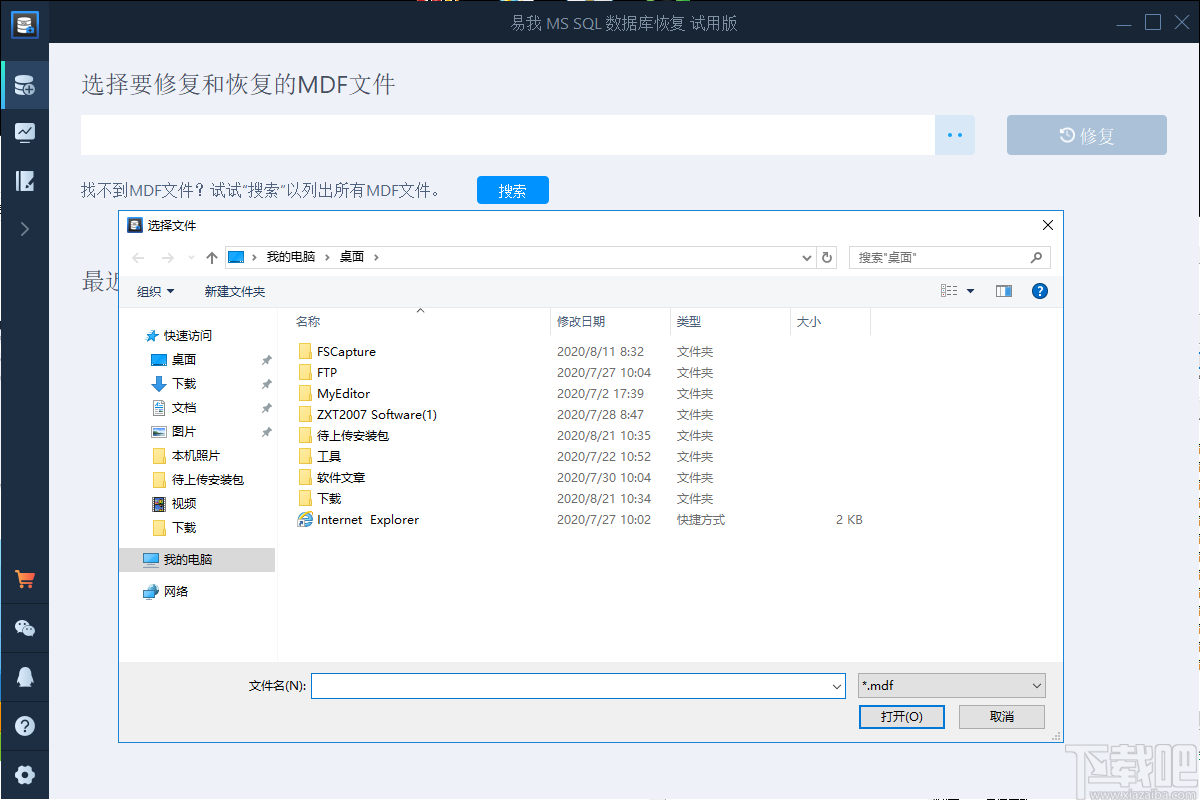Click the refresh icon next to the address bar
The height and width of the screenshot is (800, 1200).
point(827,257)
